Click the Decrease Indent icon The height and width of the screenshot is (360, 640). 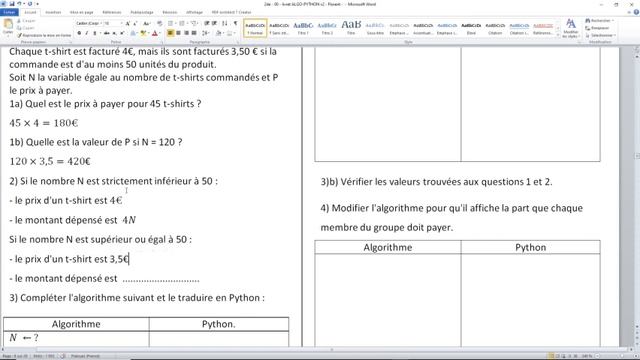click(207, 24)
